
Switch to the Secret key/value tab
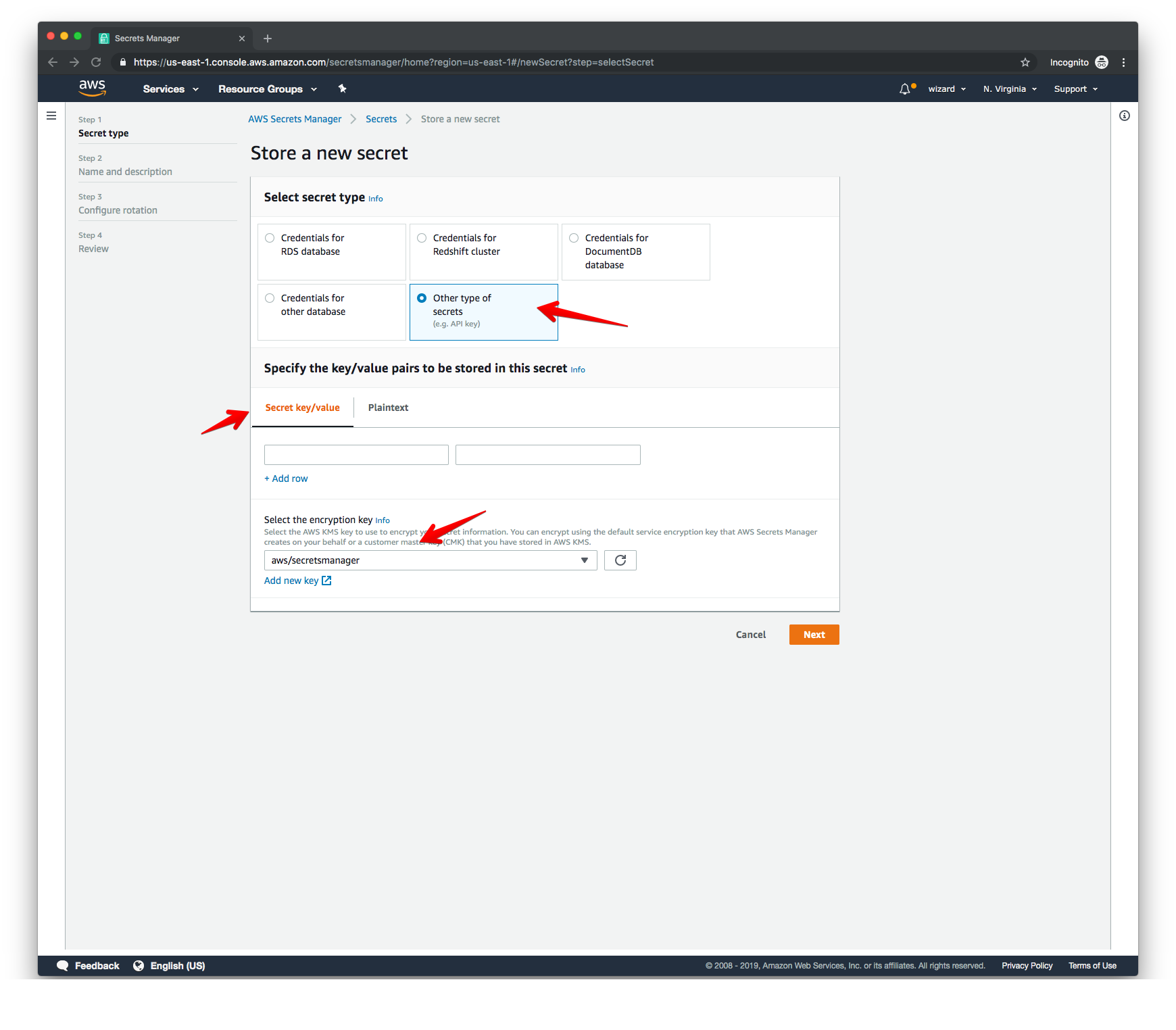click(302, 408)
